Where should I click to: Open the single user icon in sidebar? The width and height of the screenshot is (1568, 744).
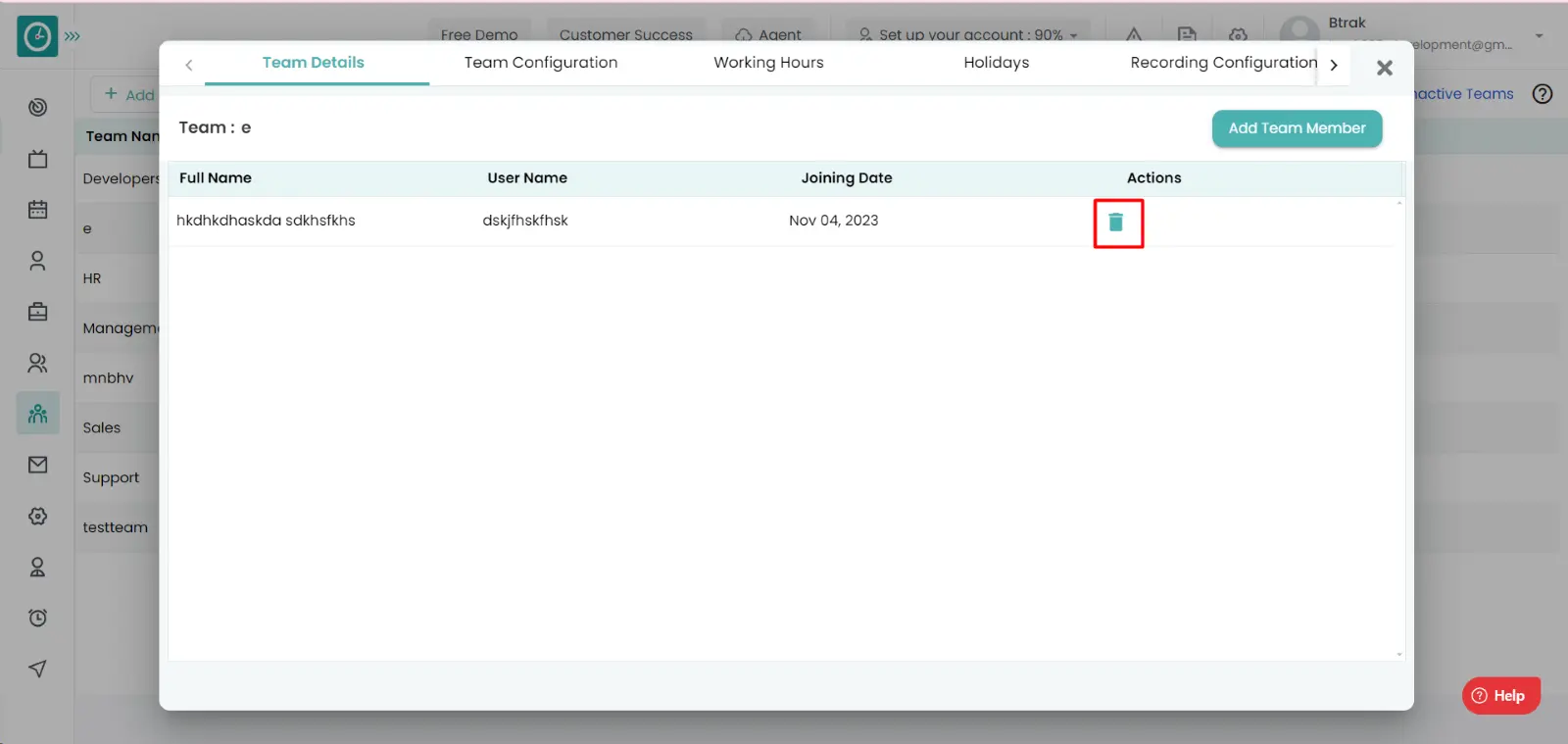click(38, 261)
